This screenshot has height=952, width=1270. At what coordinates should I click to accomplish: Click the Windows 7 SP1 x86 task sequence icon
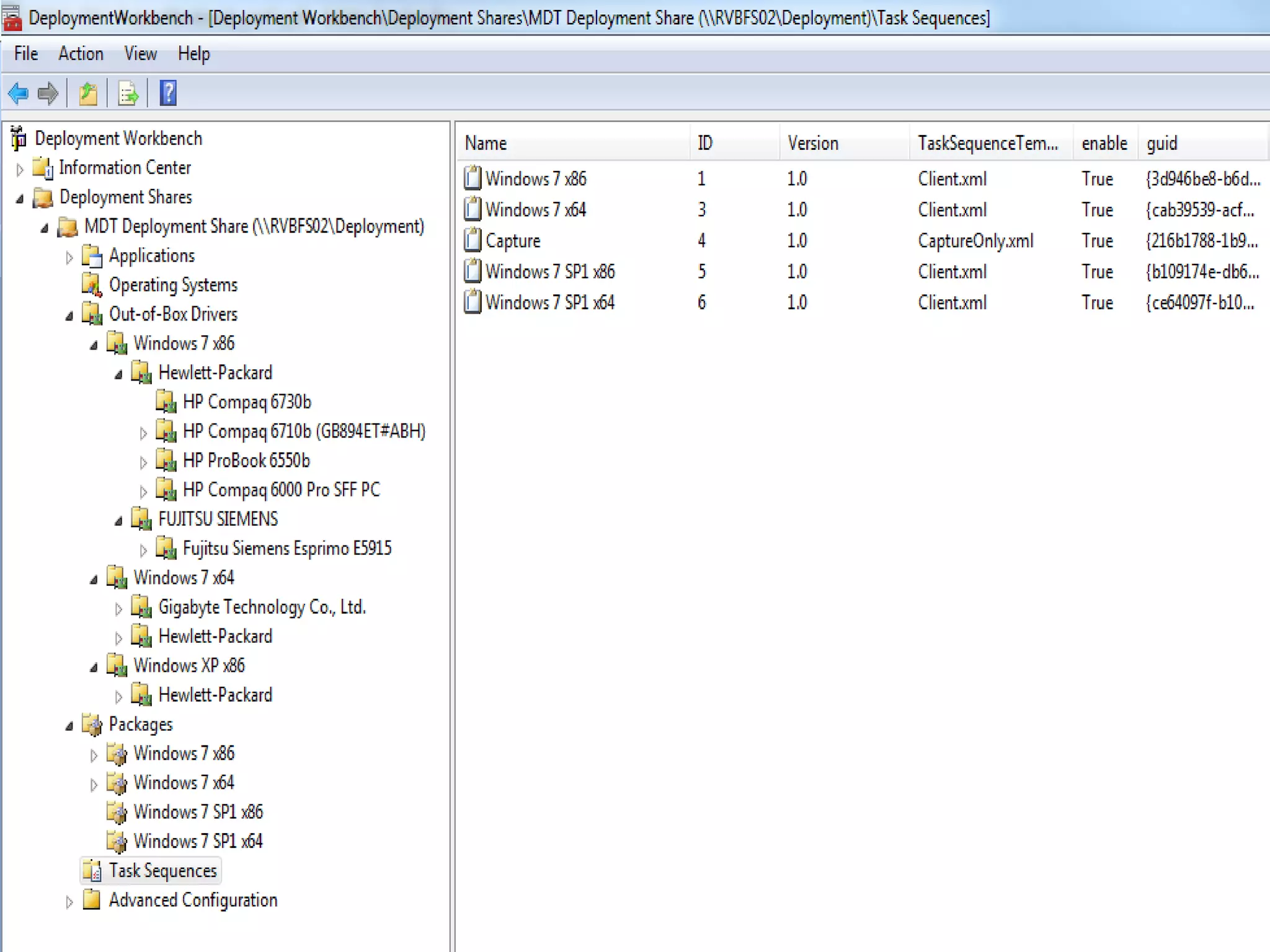(473, 271)
